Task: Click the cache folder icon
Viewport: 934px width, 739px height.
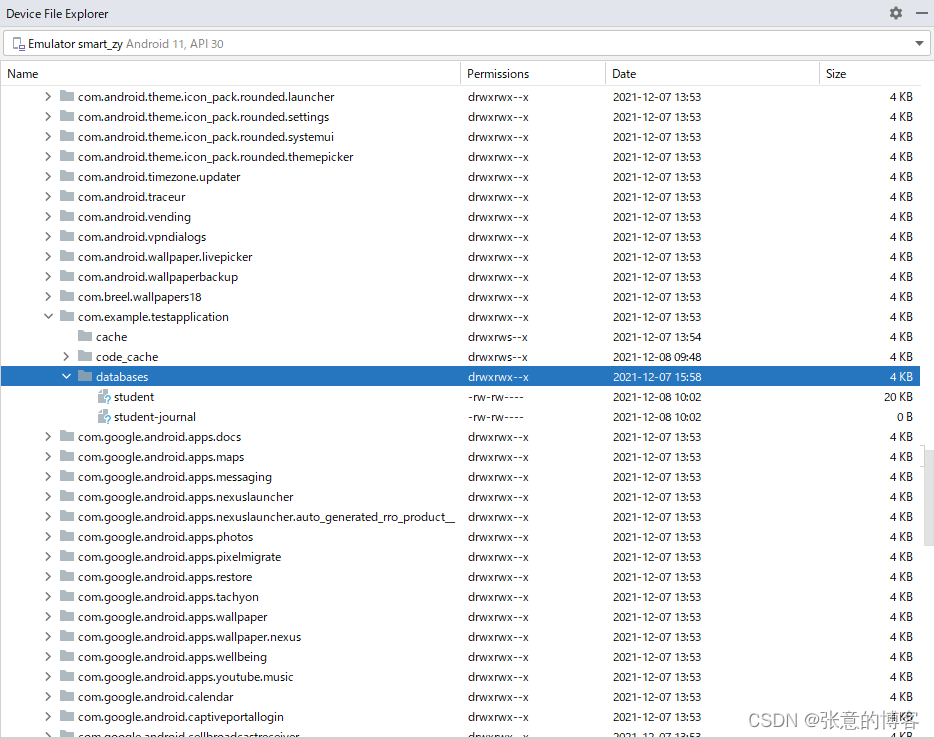Action: (85, 336)
